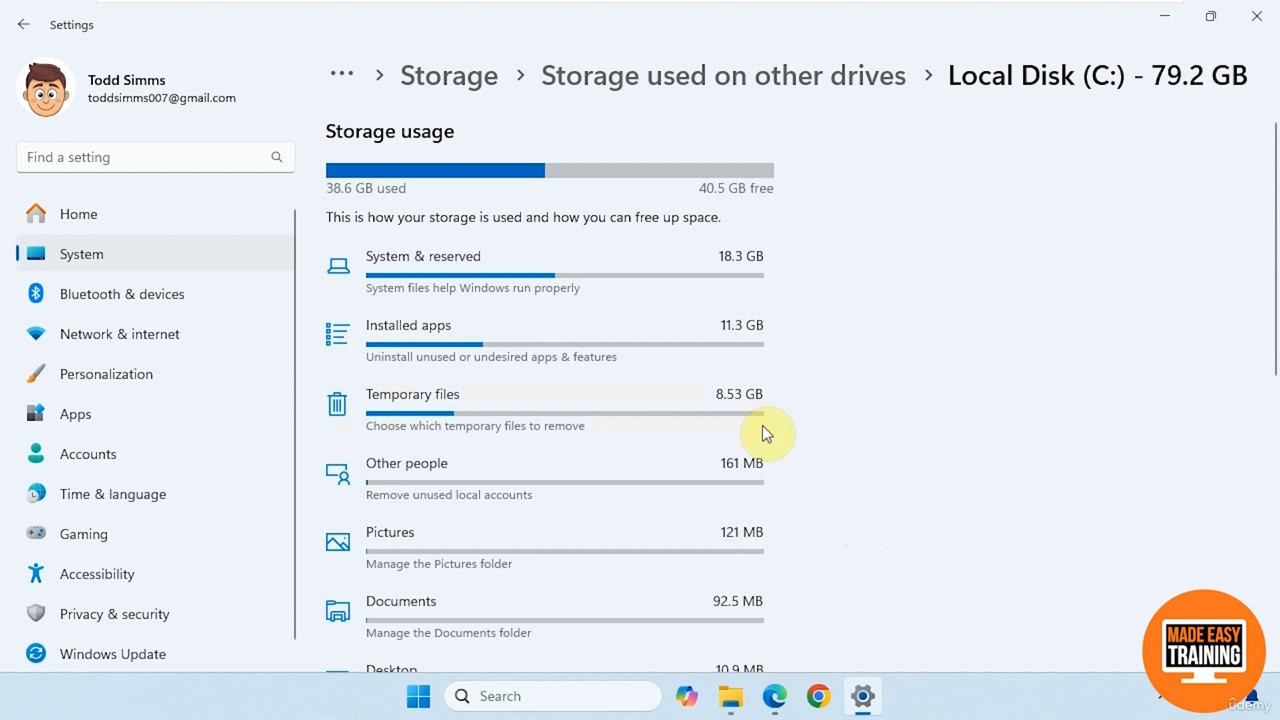This screenshot has width=1280, height=720.
Task: Click the storage usage progress bar
Action: (549, 170)
